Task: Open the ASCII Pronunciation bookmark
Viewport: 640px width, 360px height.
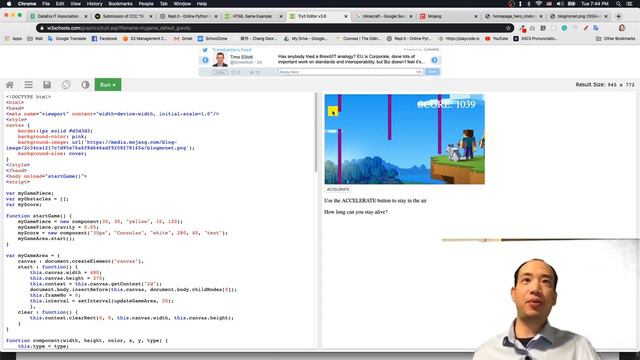Action: [535, 38]
